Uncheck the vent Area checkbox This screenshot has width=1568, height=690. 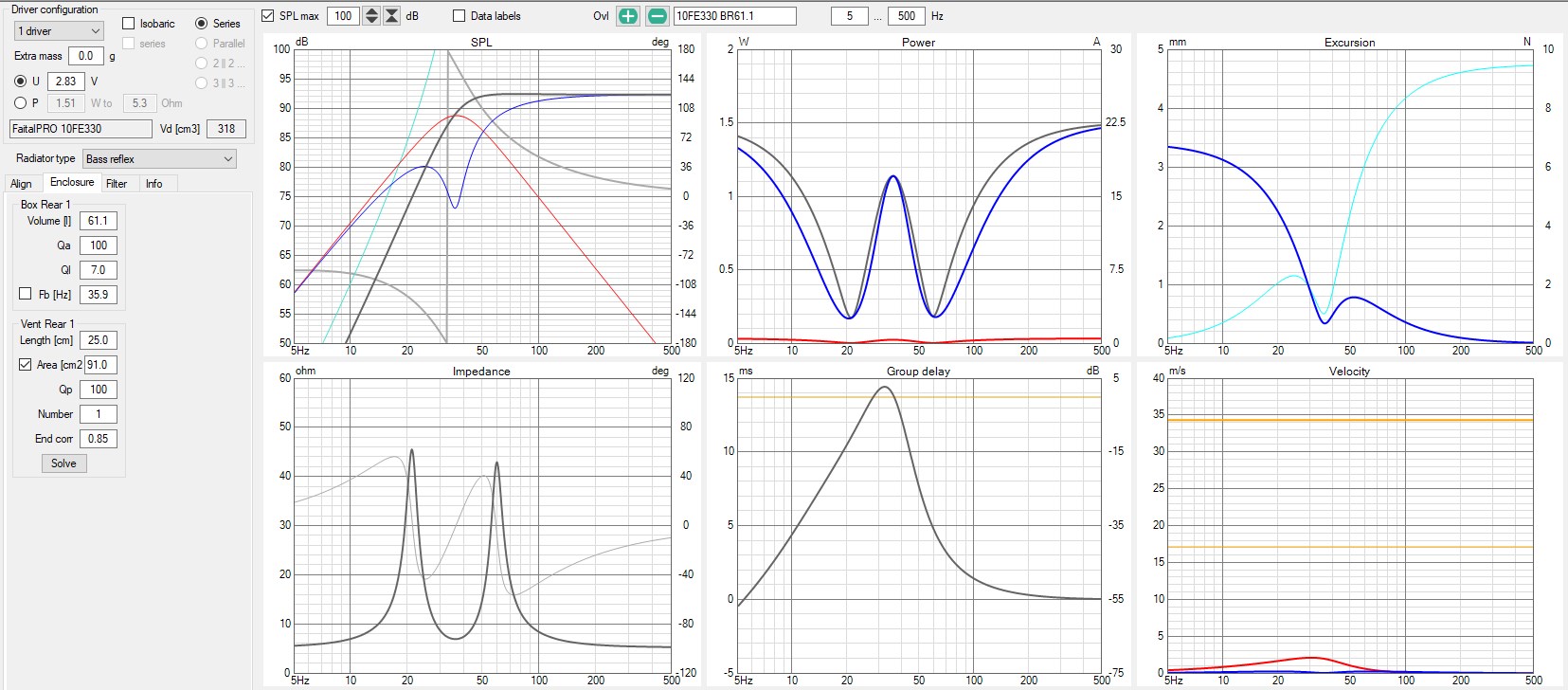pos(26,365)
